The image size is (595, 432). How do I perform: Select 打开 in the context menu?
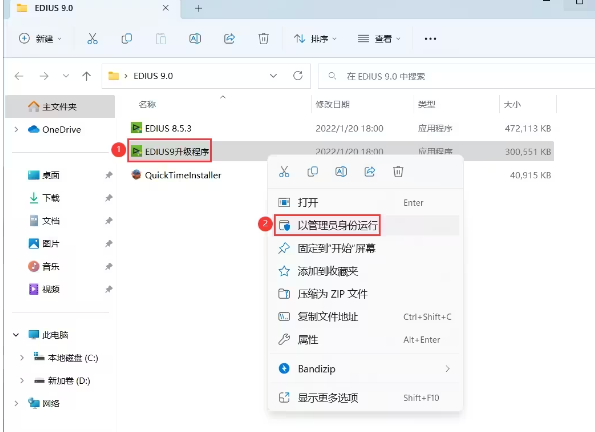click(x=366, y=203)
